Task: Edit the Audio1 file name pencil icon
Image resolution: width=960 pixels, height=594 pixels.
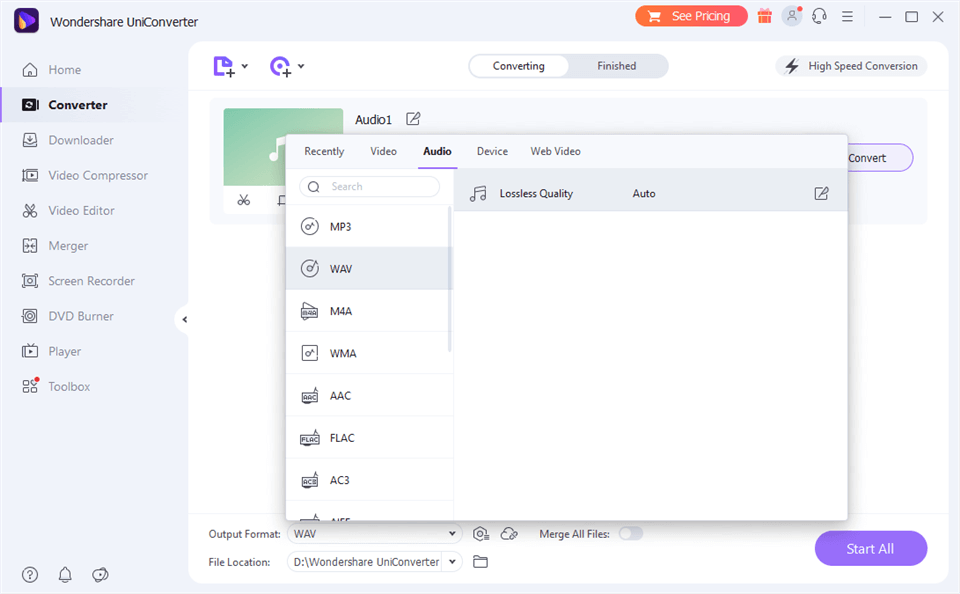Action: click(413, 119)
